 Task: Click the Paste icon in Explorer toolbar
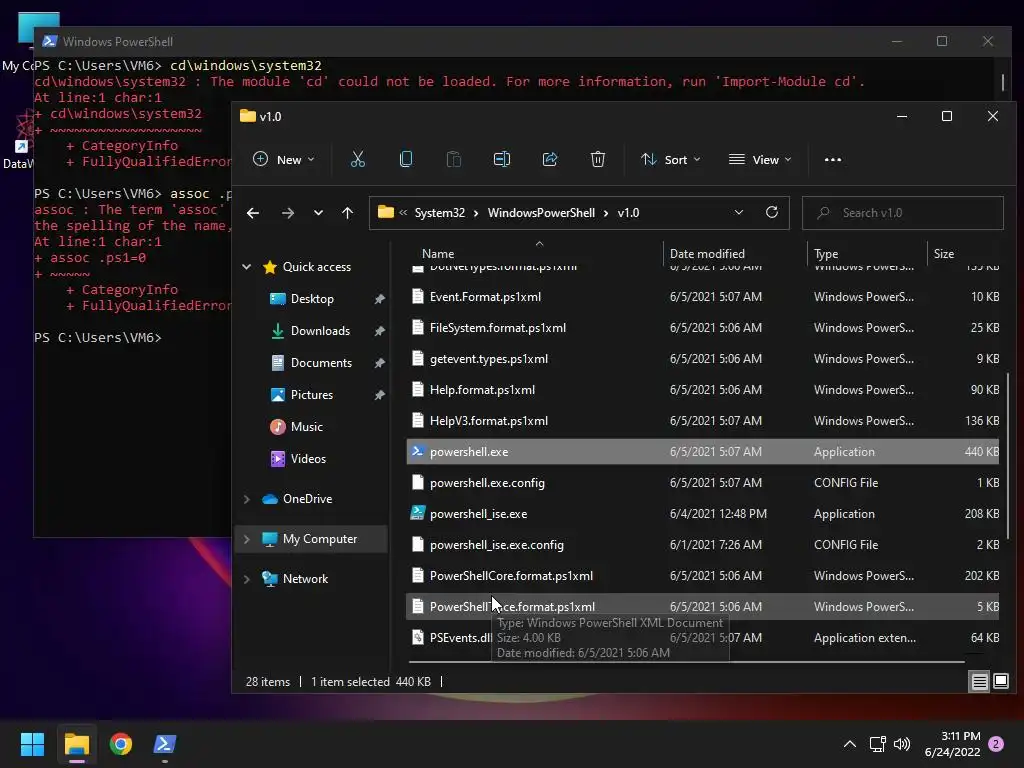coord(453,159)
